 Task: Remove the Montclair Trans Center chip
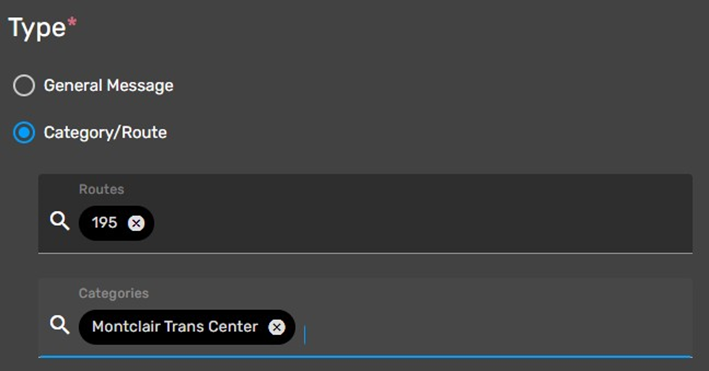pyautogui.click(x=277, y=327)
